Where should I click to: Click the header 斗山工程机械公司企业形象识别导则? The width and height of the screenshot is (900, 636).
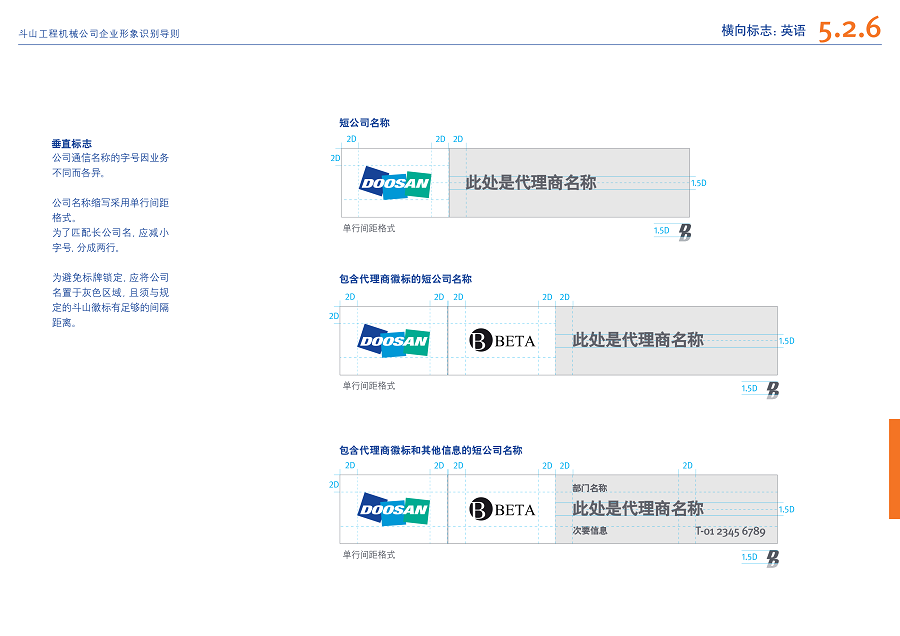tap(99, 34)
